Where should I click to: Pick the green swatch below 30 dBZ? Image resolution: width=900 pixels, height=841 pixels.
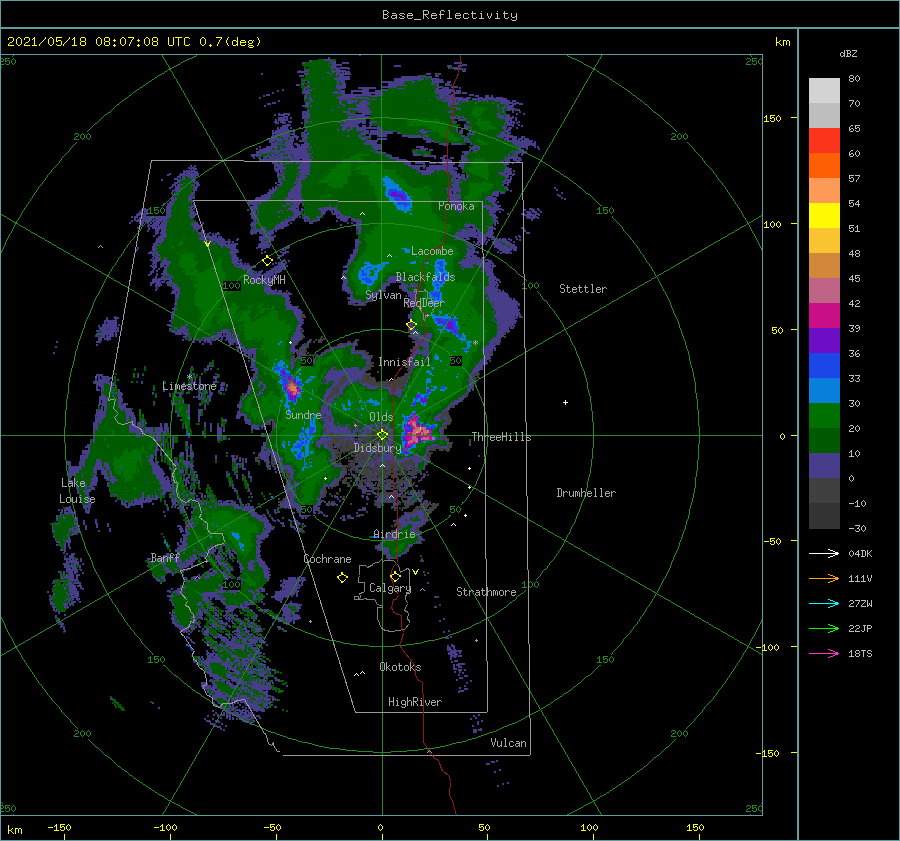click(x=824, y=416)
